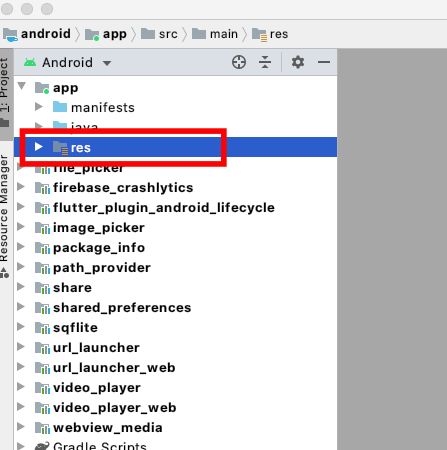Expand the flutter_plugin_android_lifecycle module
The image size is (447, 450).
point(21,207)
